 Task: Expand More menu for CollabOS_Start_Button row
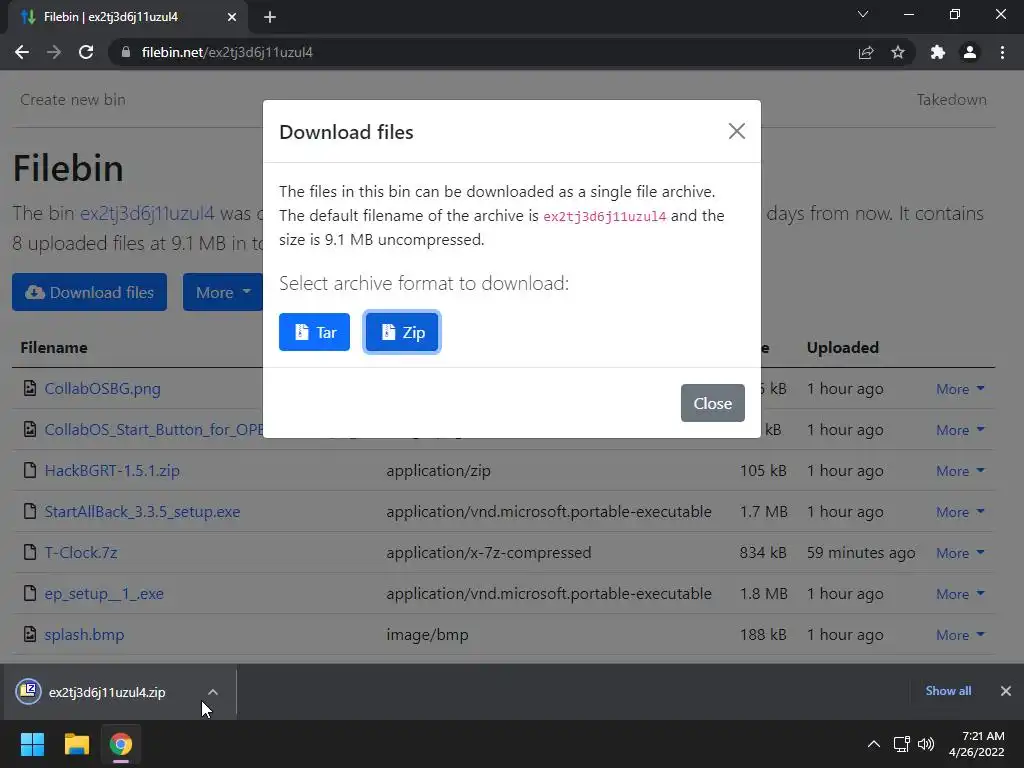960,430
